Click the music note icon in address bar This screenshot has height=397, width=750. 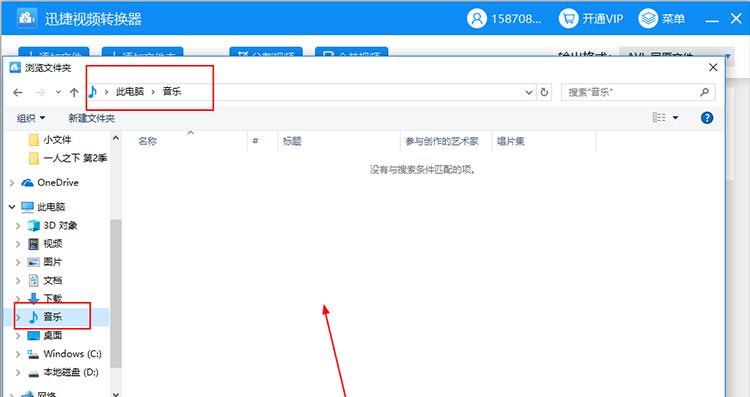click(x=93, y=92)
